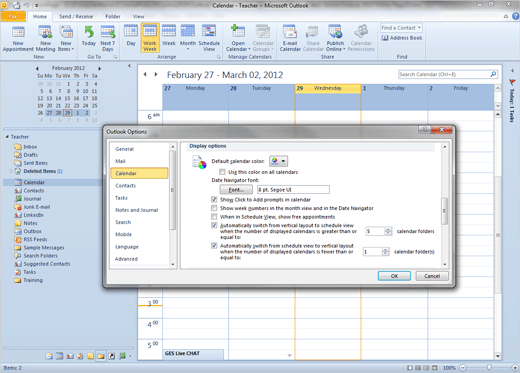
Task: Switch to Day view
Action: pyautogui.click(x=131, y=36)
